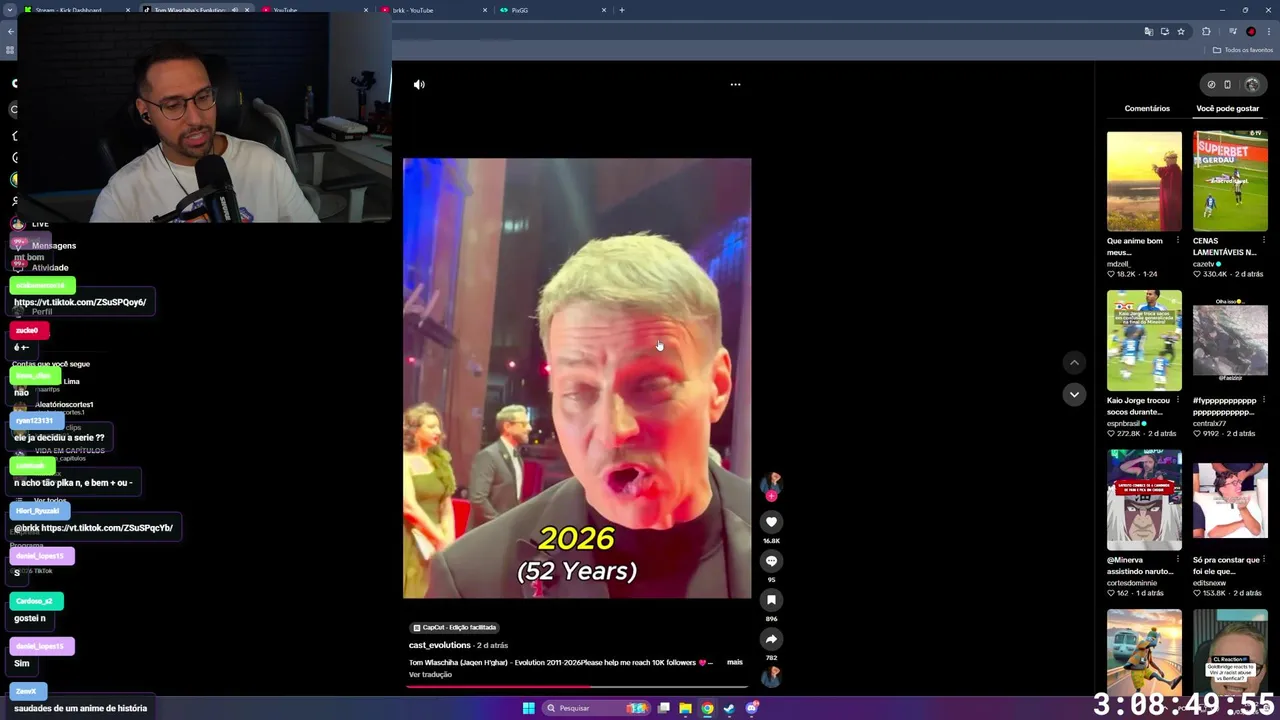1280x720 pixels.
Task: Click the phone app icon in top pill
Action: point(1228,85)
